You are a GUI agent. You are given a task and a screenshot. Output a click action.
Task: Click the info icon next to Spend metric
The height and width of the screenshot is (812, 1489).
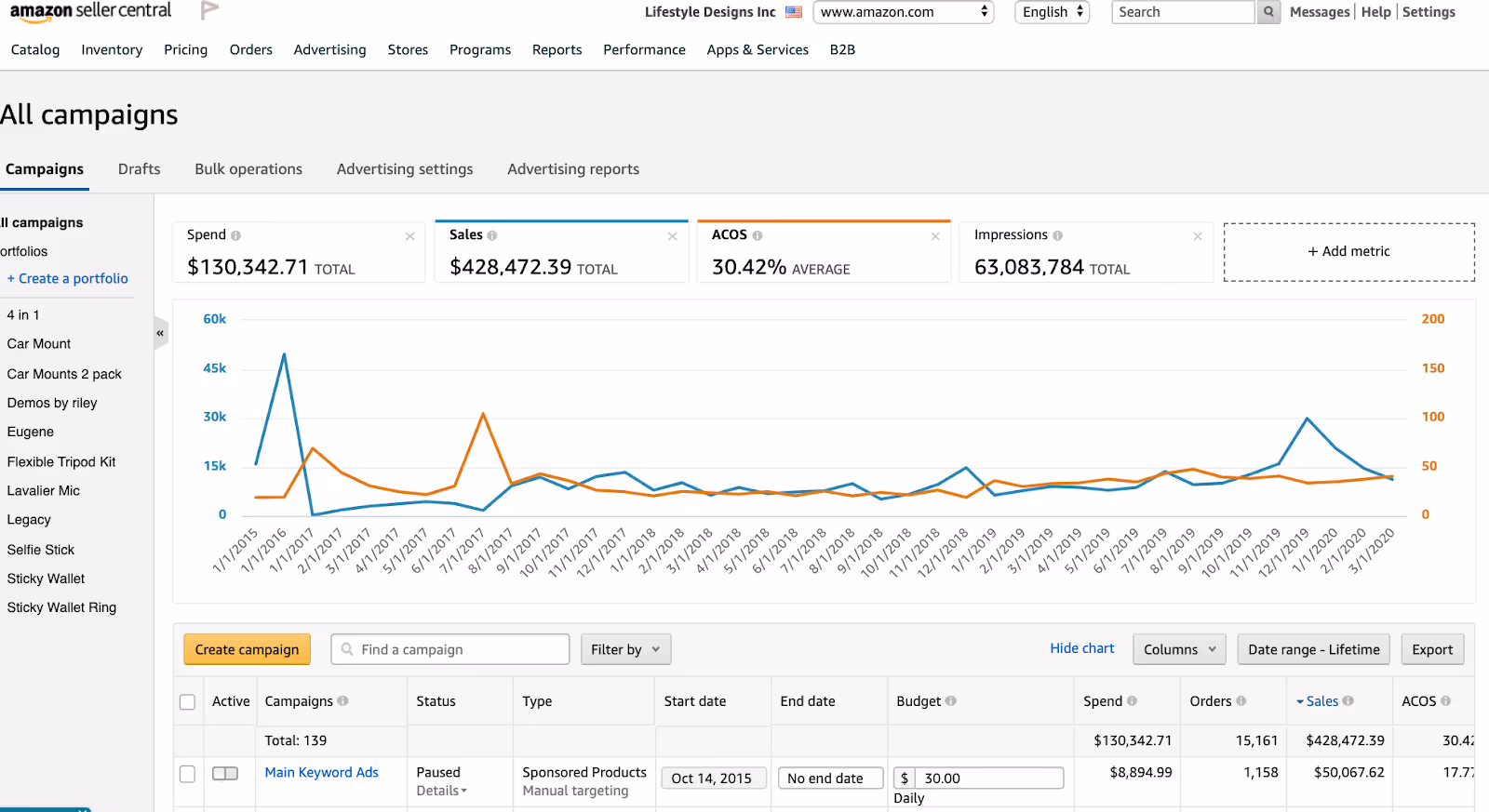235,235
